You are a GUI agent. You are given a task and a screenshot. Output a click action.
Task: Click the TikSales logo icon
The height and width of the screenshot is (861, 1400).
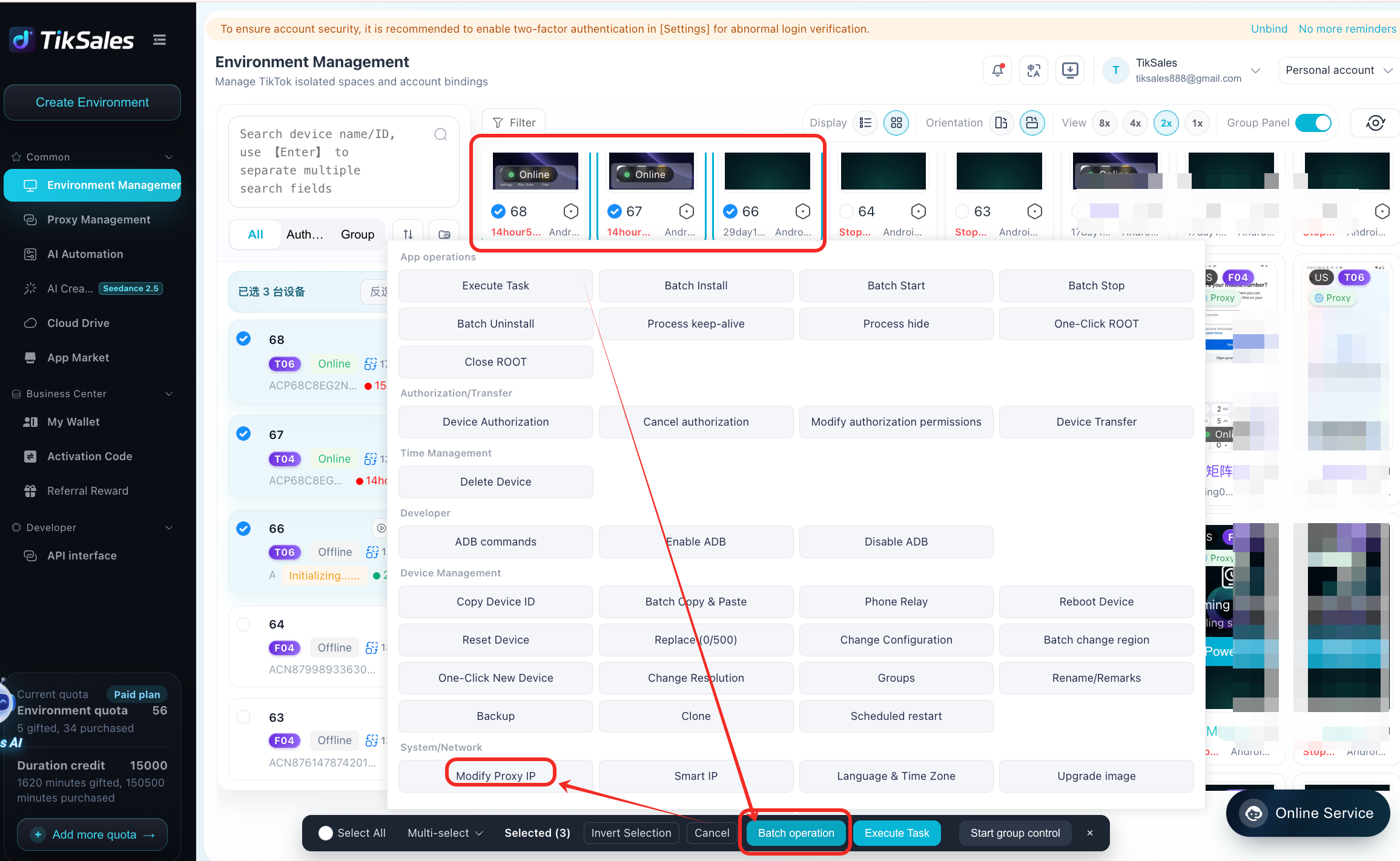pos(22,40)
